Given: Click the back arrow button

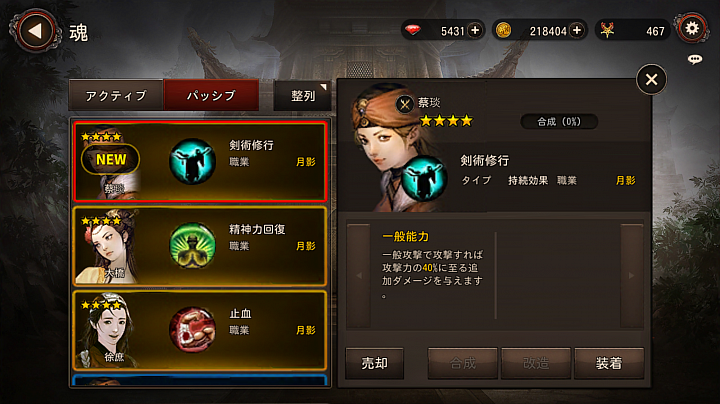Looking at the screenshot, I should click(35, 31).
